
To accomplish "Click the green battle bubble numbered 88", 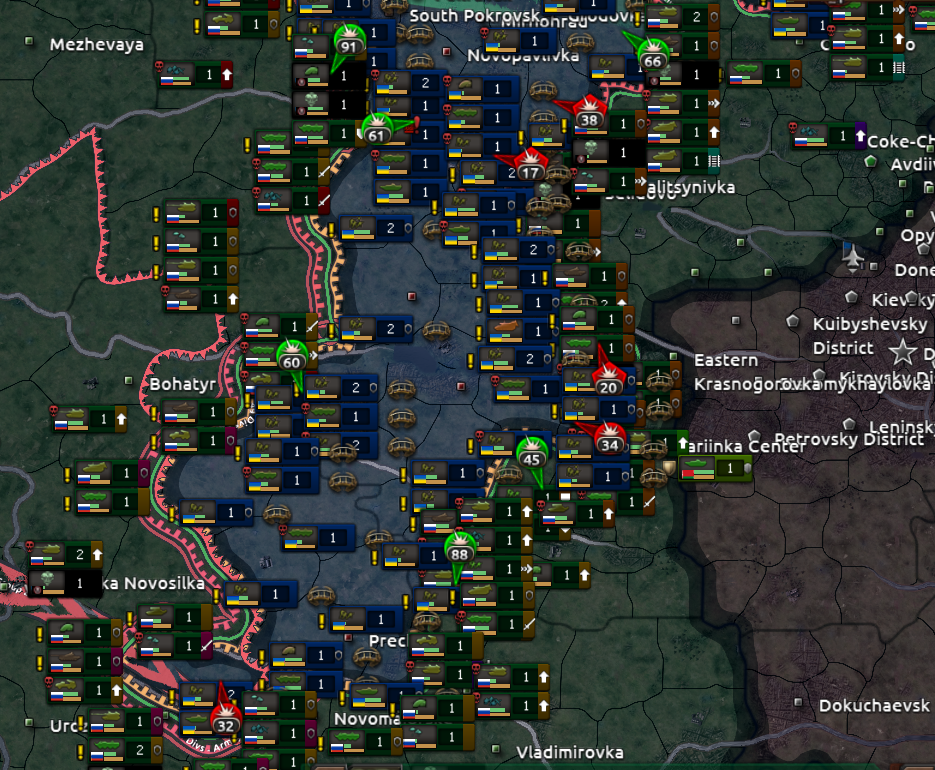I will (460, 550).
